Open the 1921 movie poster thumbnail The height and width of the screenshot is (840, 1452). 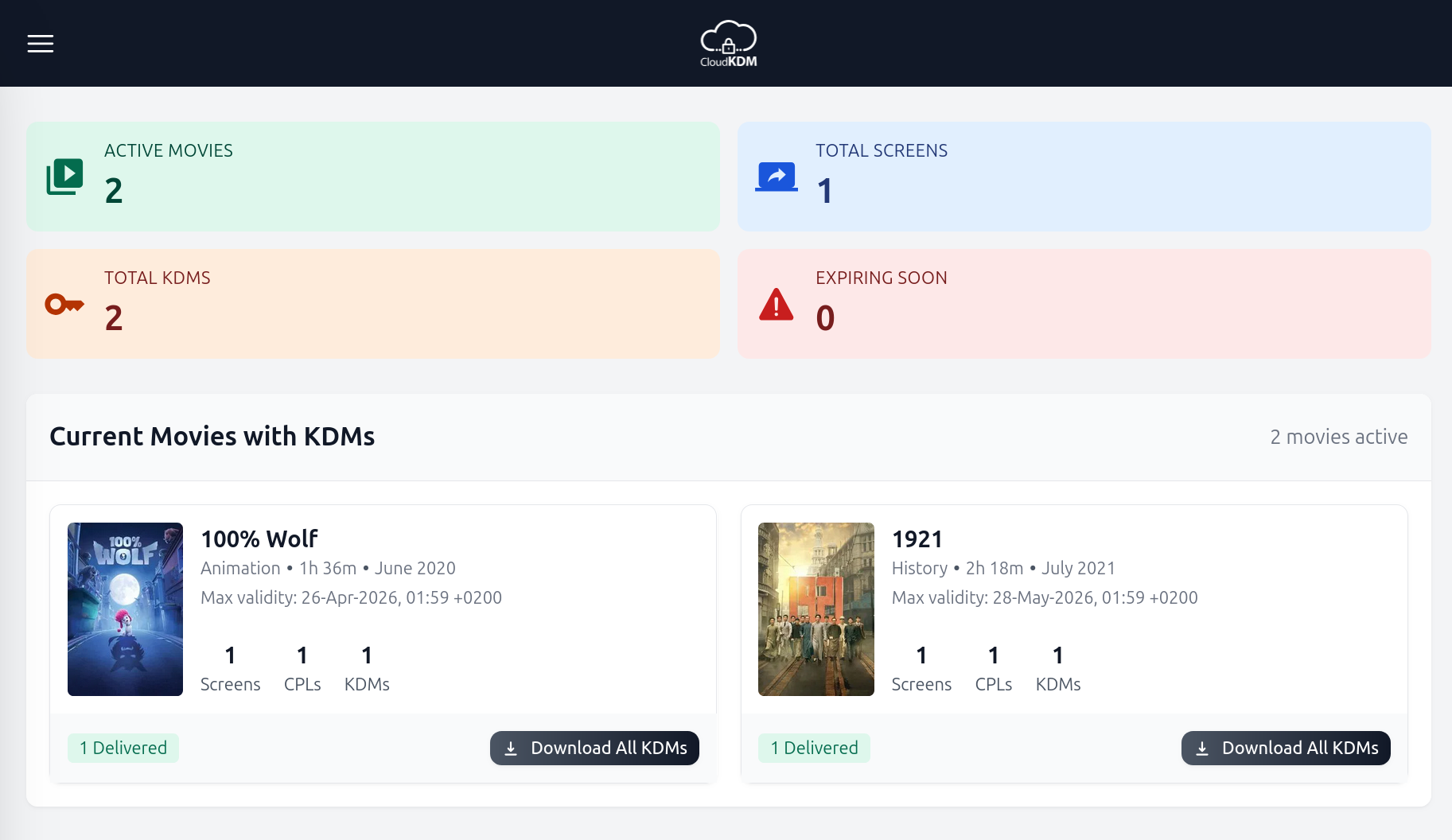[x=816, y=609]
